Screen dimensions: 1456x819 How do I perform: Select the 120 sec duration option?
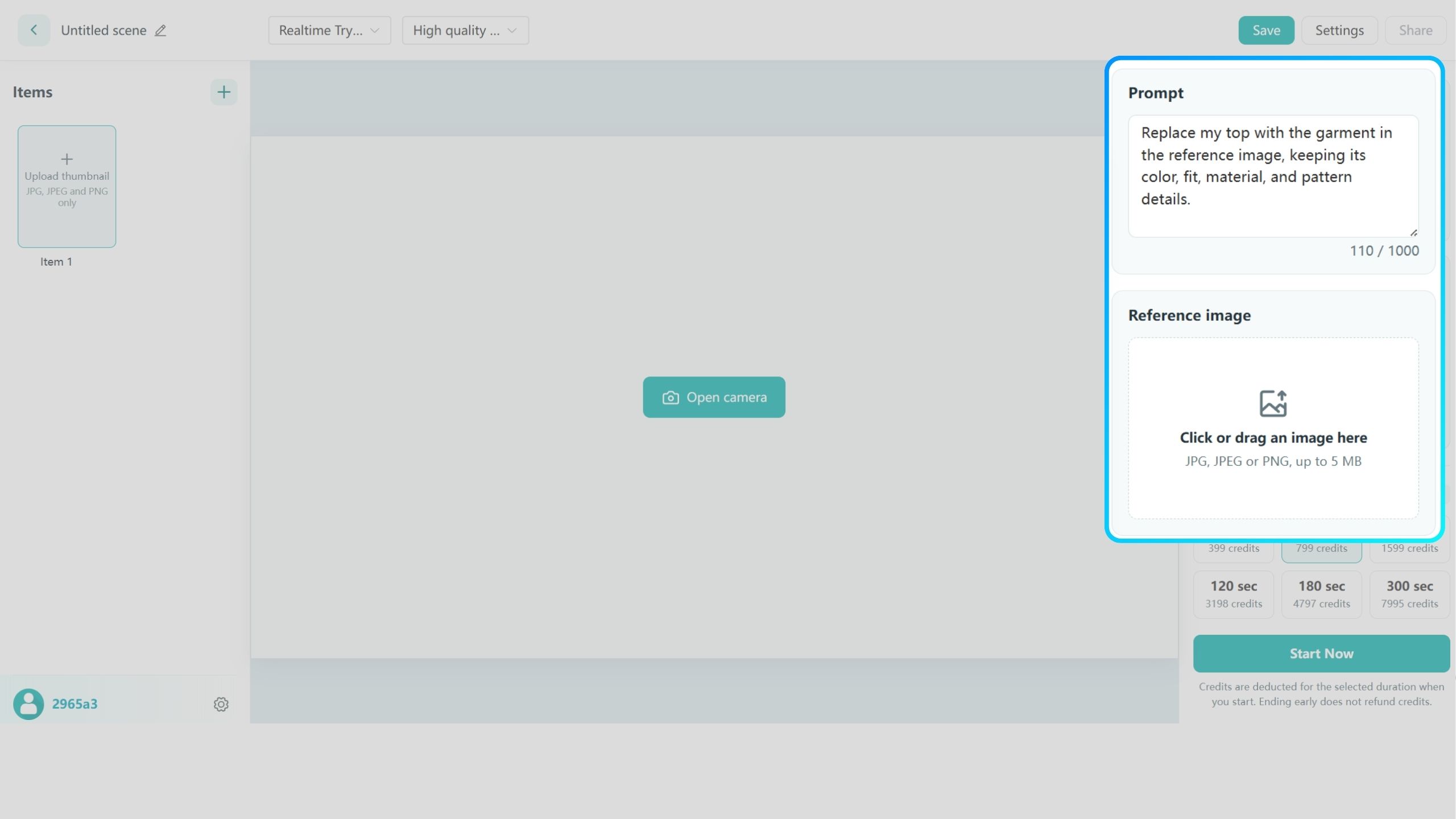pos(1234,594)
